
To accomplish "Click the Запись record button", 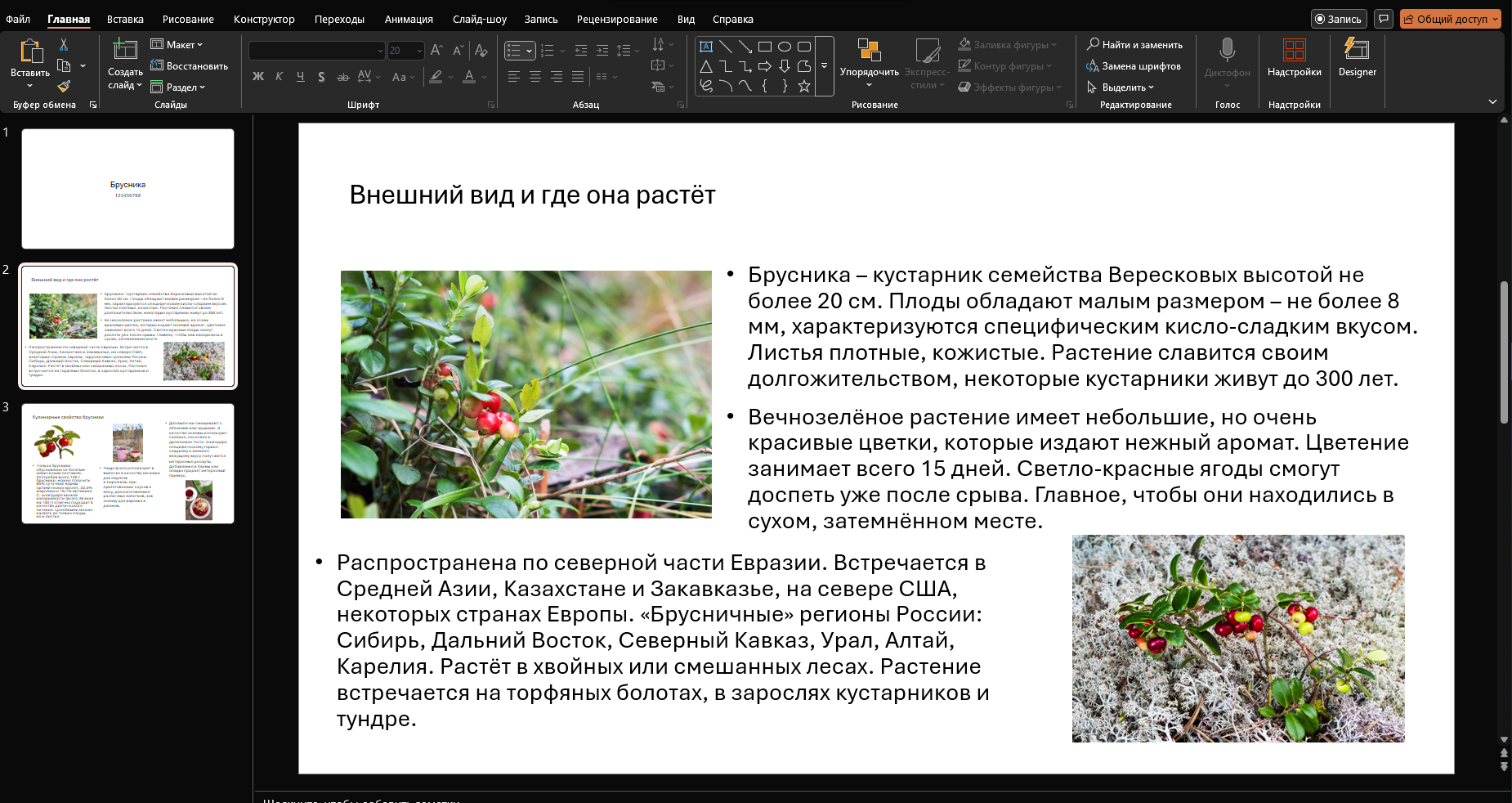I will pyautogui.click(x=1338, y=19).
